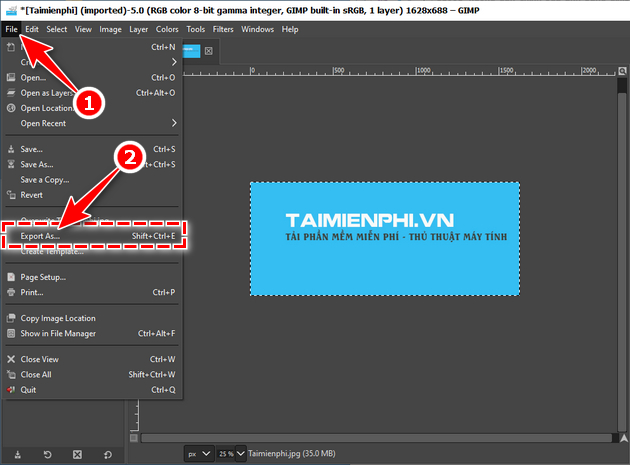
Task: Click the Taimienphi.jpg (35.0 MB) status text
Action: point(292,453)
